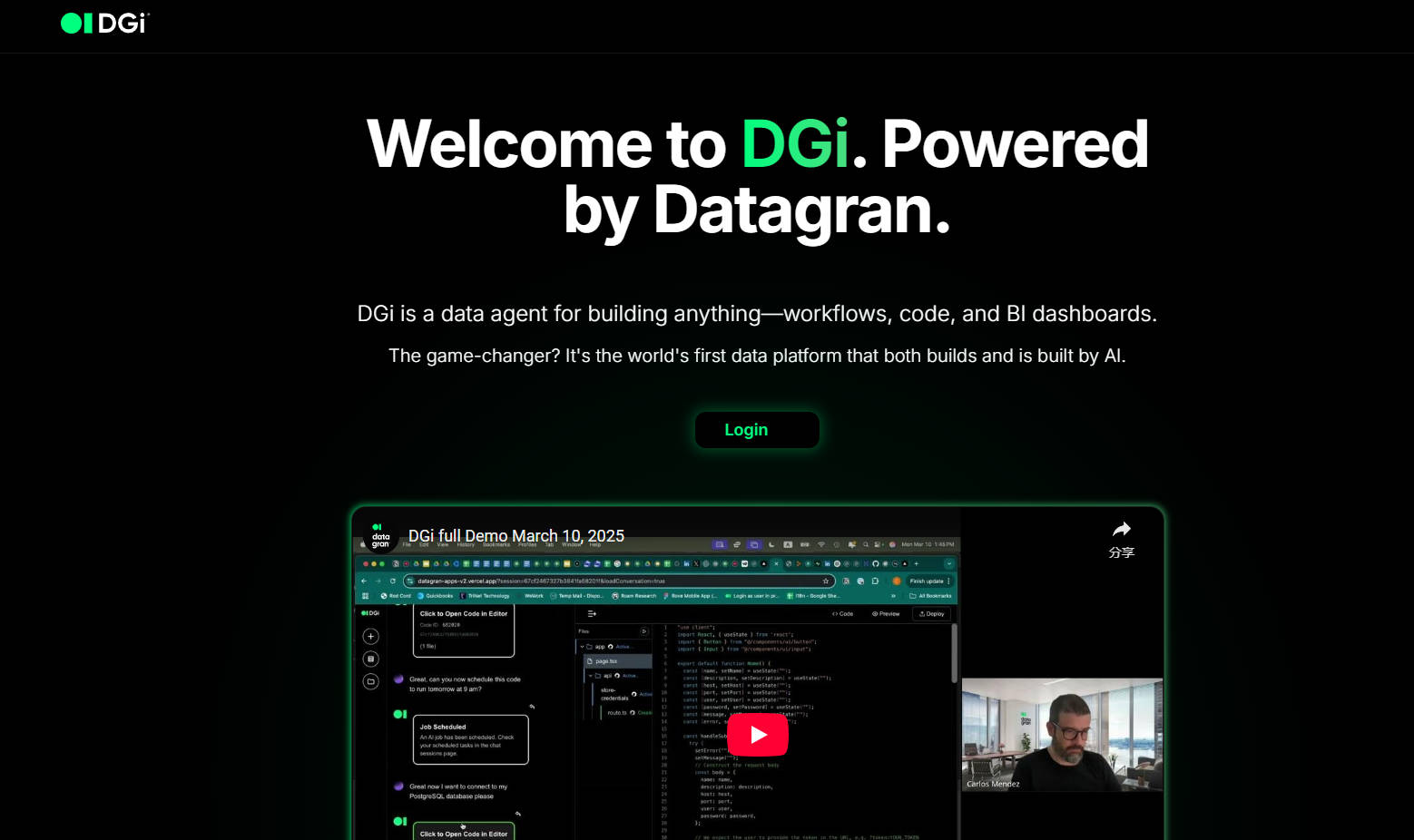Image resolution: width=1414 pixels, height=840 pixels.
Task: Click the Deploy button
Action: tap(931, 614)
